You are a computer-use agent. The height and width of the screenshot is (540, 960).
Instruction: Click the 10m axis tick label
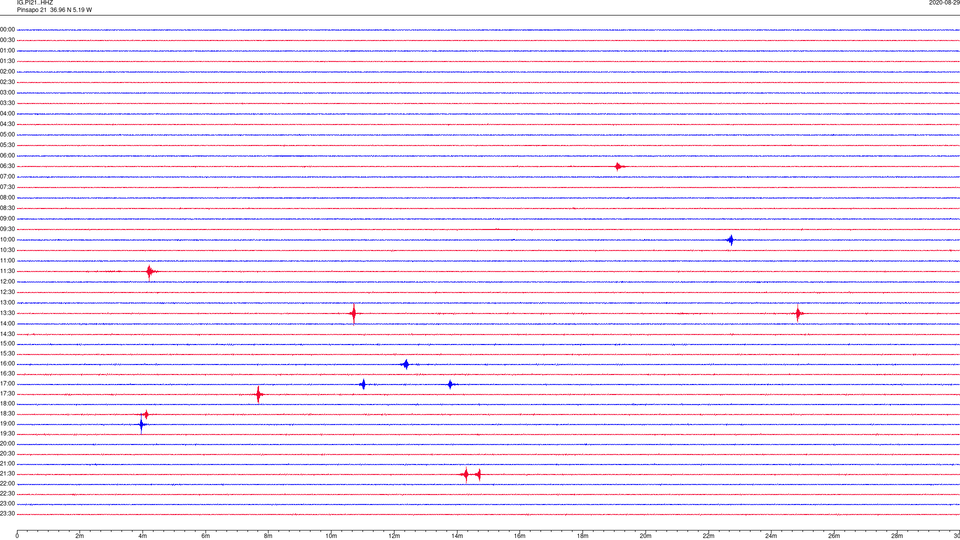click(331, 536)
